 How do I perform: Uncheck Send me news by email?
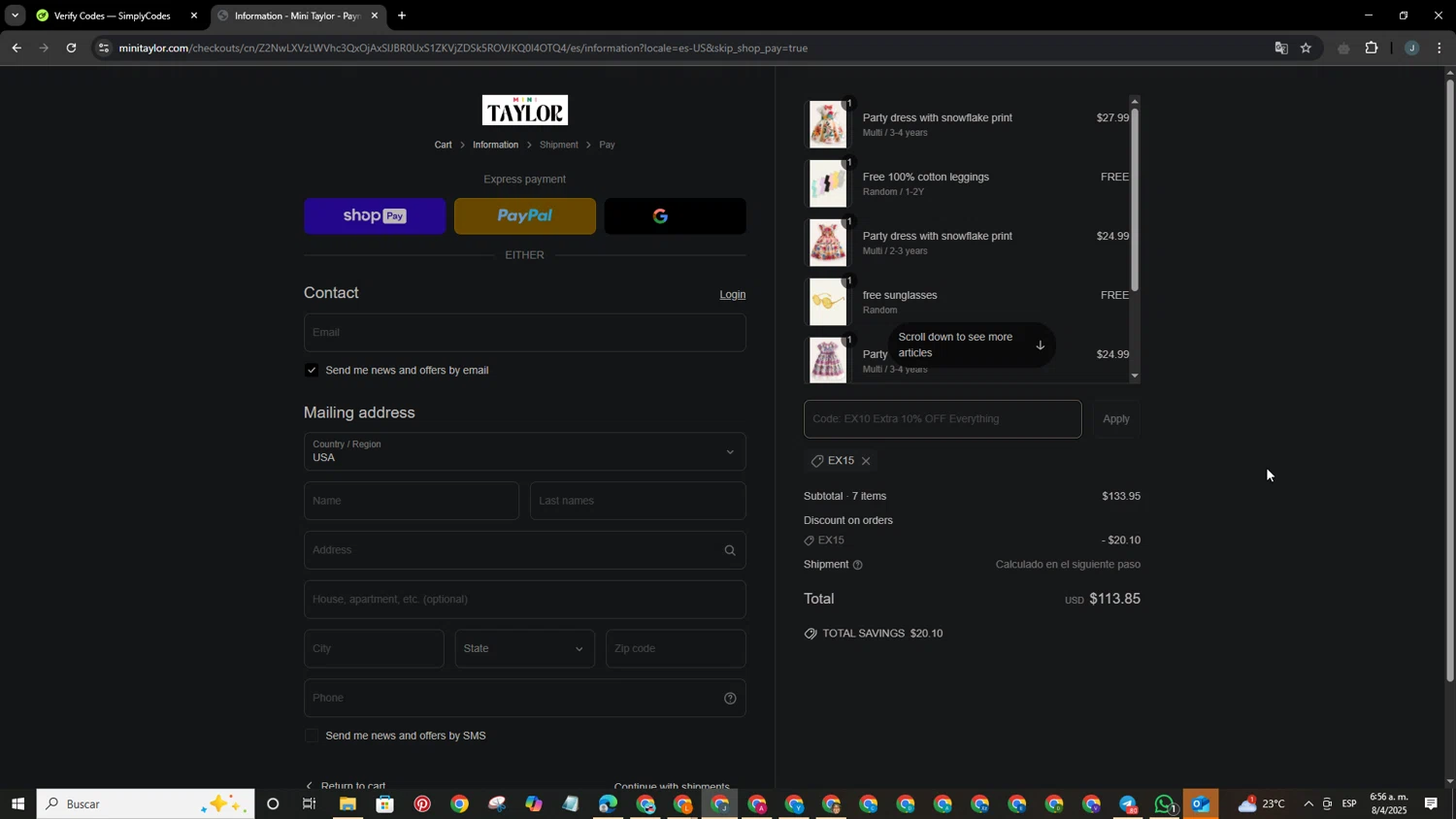tap(312, 370)
